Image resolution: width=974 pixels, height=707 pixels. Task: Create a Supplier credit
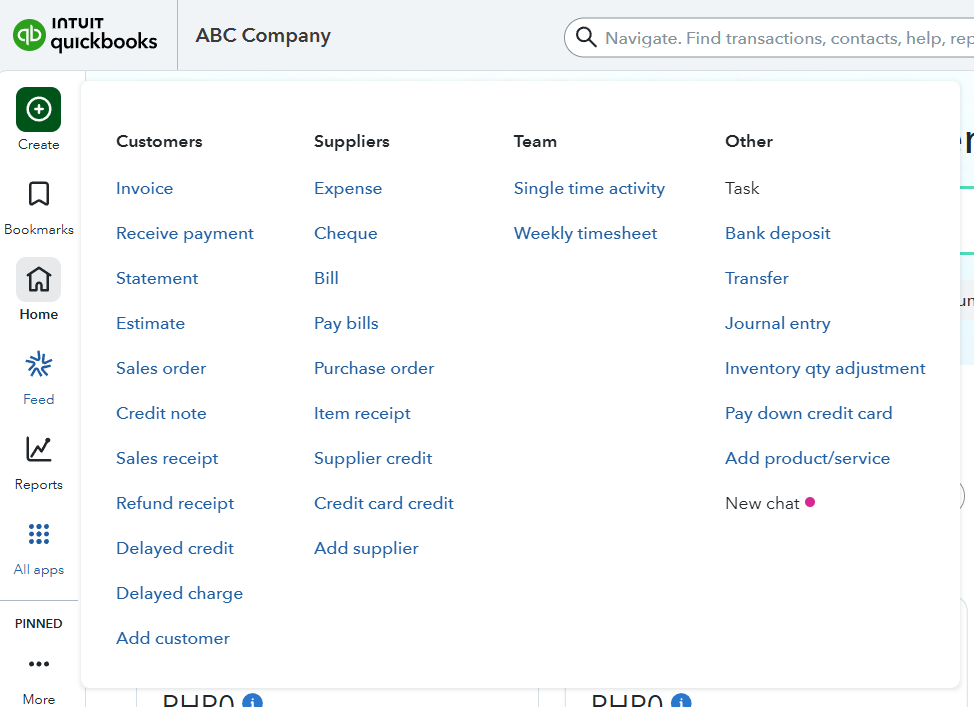point(373,458)
